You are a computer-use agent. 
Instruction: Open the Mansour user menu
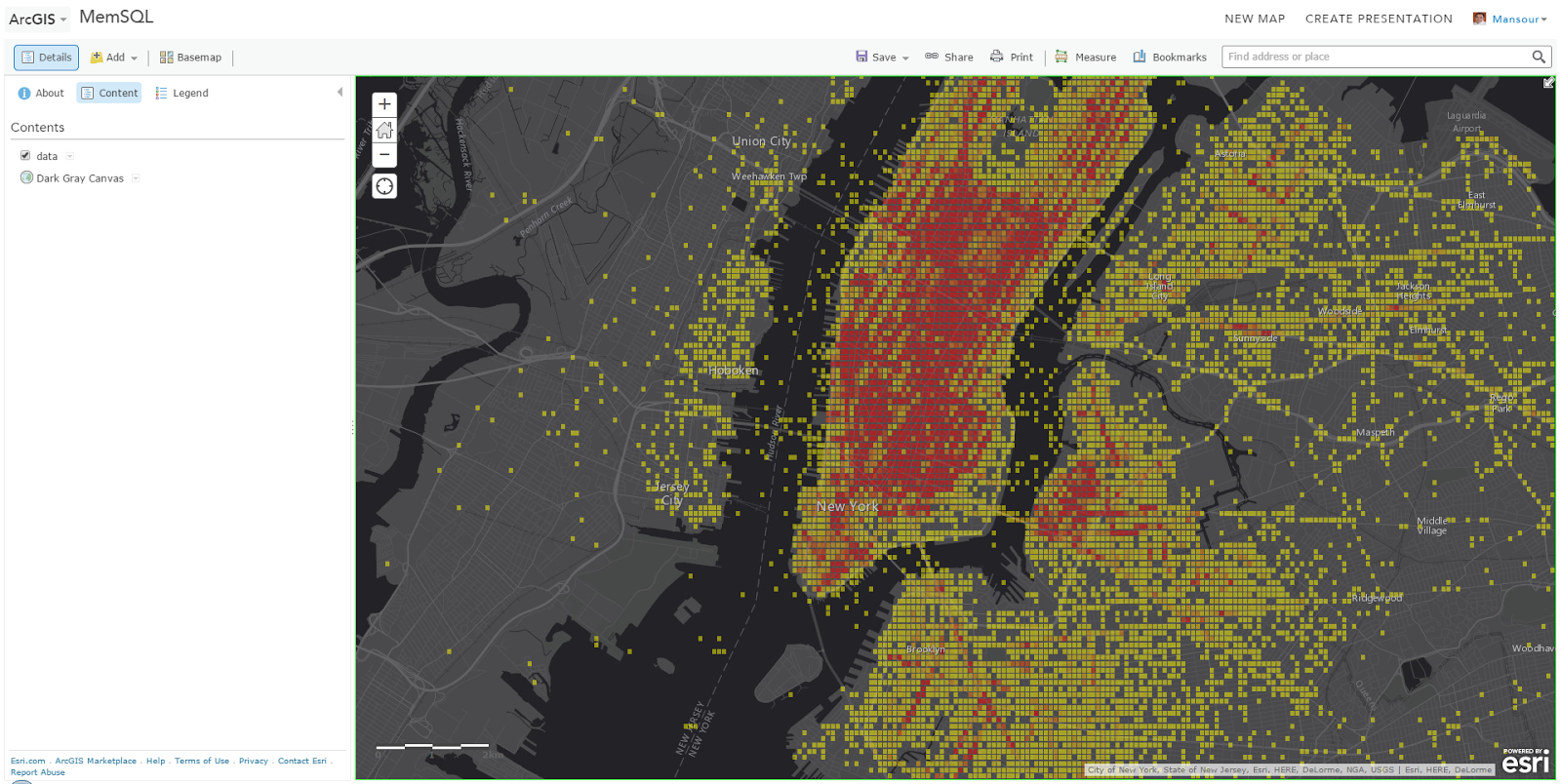tap(1510, 19)
